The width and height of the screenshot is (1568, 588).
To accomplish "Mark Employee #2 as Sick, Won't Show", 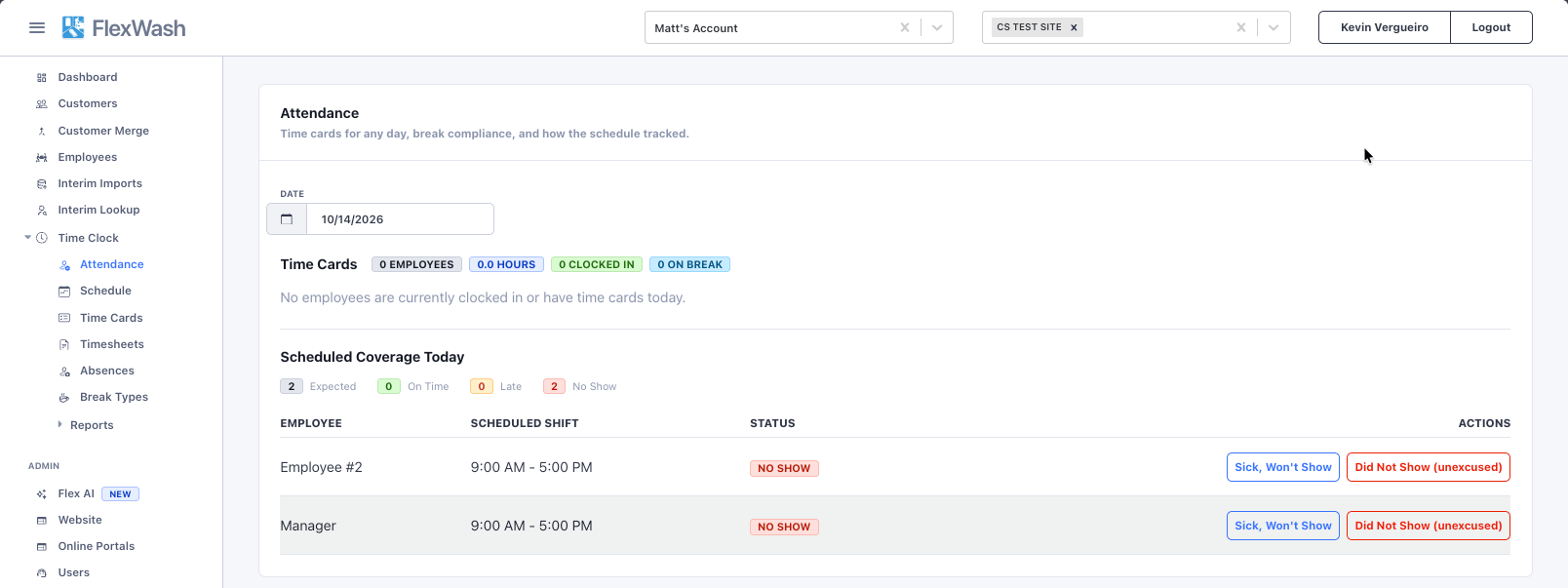I will click(1283, 467).
